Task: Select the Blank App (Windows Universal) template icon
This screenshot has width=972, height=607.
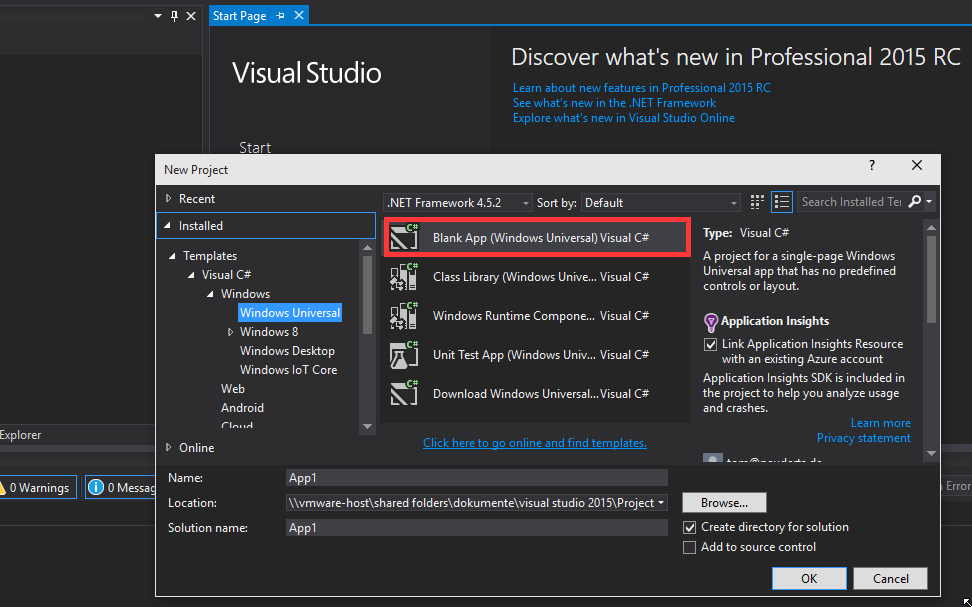Action: 404,237
